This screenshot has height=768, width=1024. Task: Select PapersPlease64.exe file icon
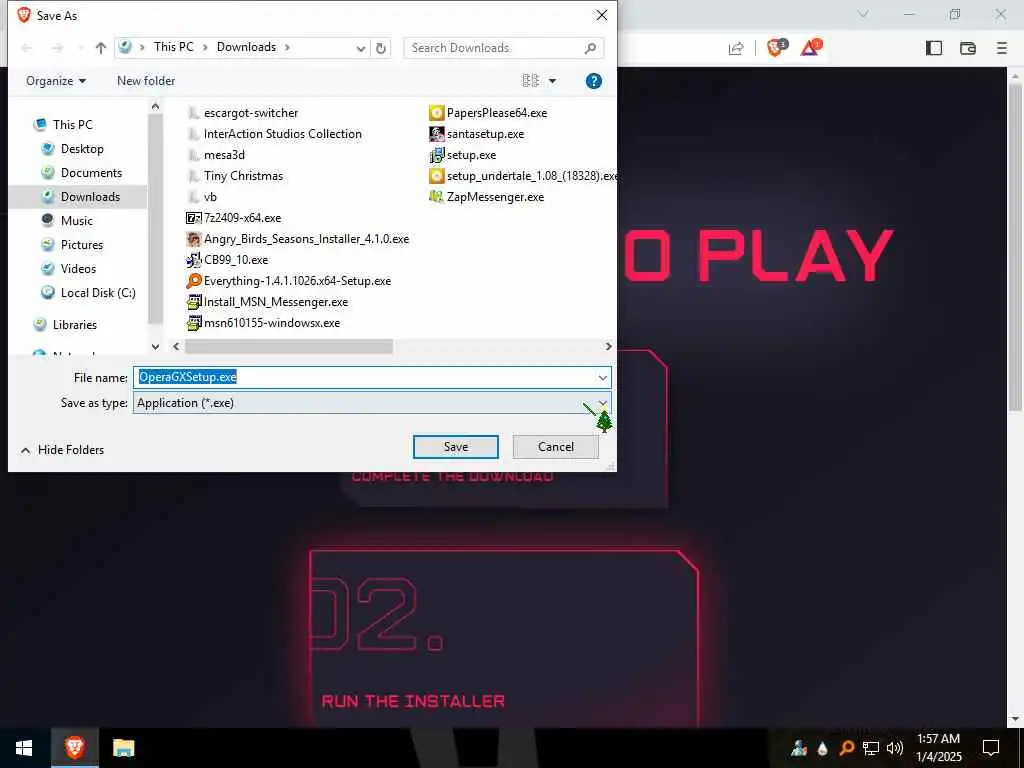click(x=436, y=113)
